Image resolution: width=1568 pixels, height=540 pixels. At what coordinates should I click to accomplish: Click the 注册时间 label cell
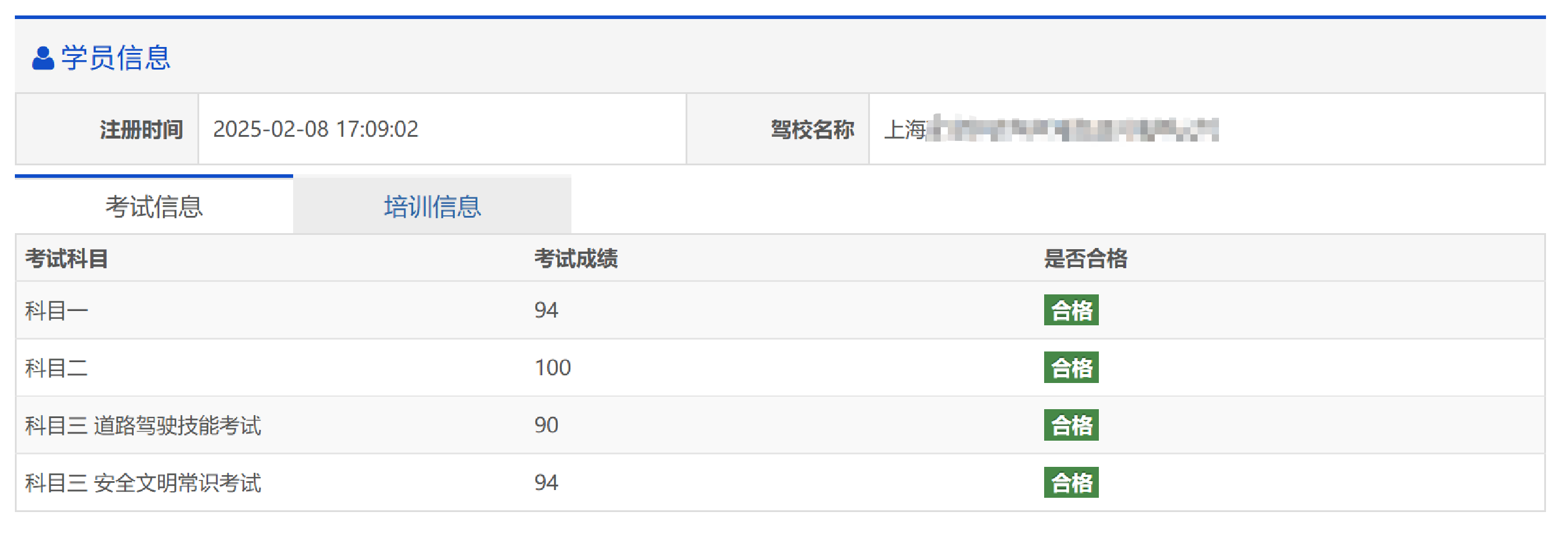click(x=141, y=130)
